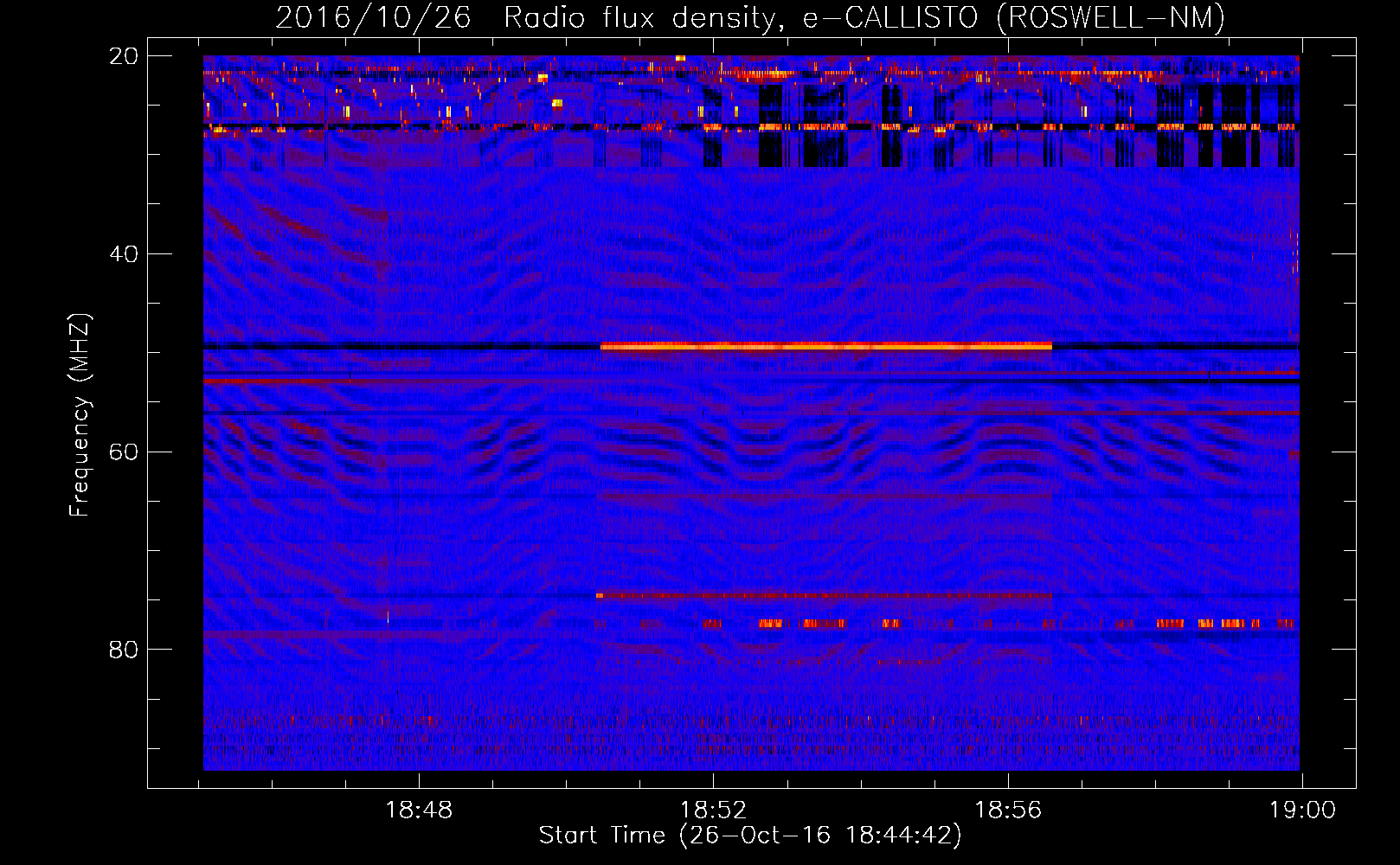Click the 18:56 time tick label

coord(1008,811)
